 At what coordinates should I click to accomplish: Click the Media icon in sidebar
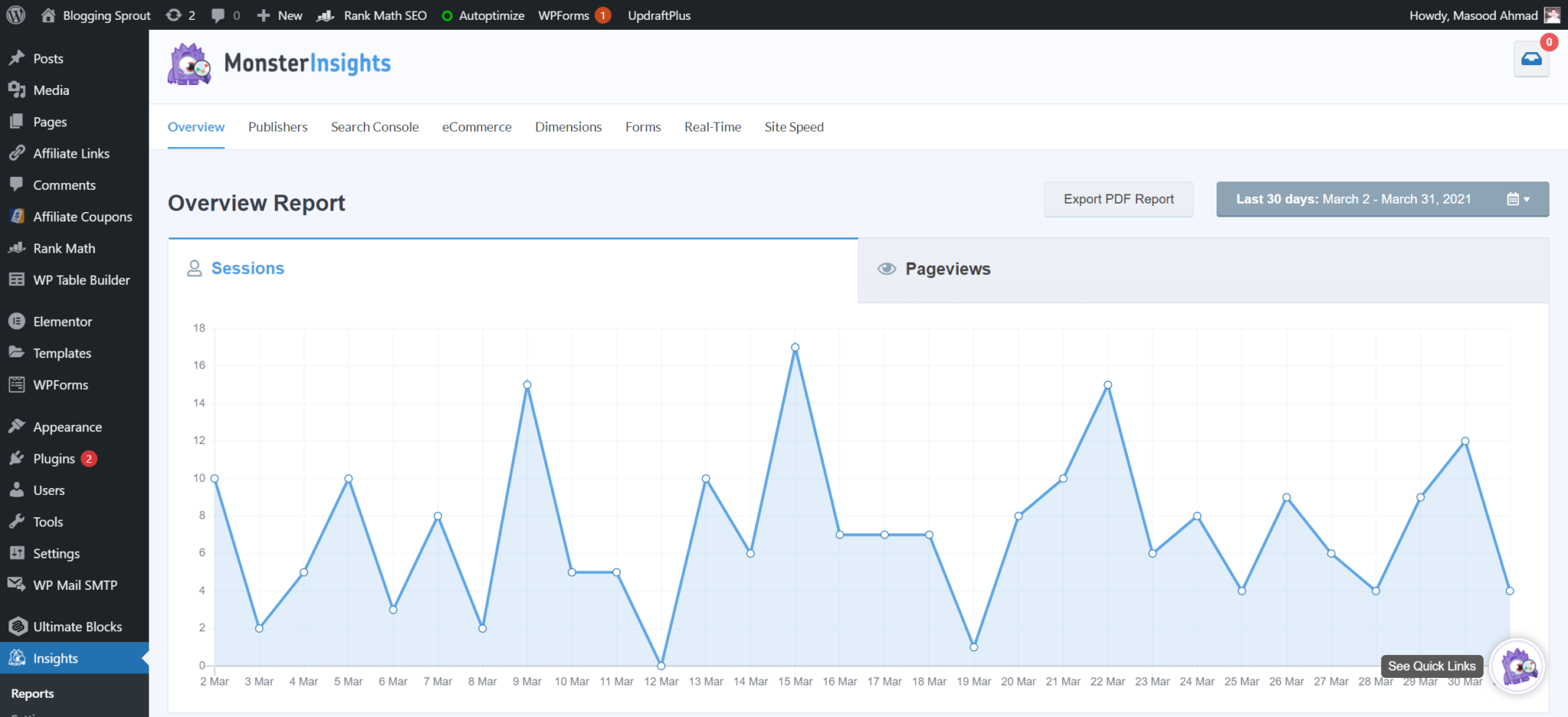pyautogui.click(x=17, y=90)
